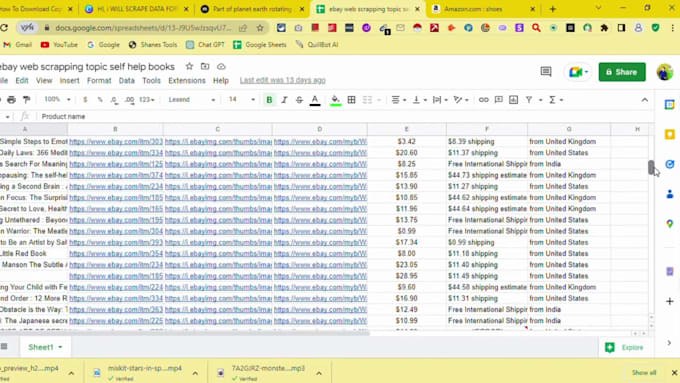Open comment history icon
This screenshot has height=383, width=680.
[546, 72]
